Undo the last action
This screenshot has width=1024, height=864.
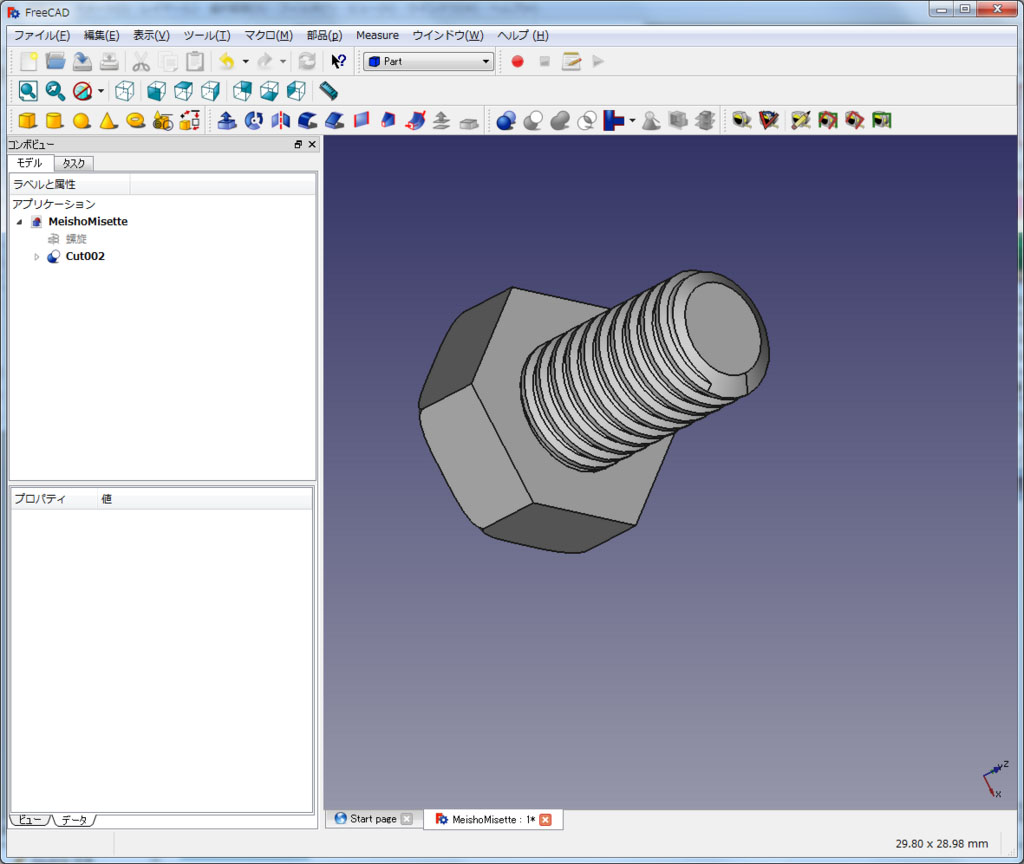click(x=227, y=61)
